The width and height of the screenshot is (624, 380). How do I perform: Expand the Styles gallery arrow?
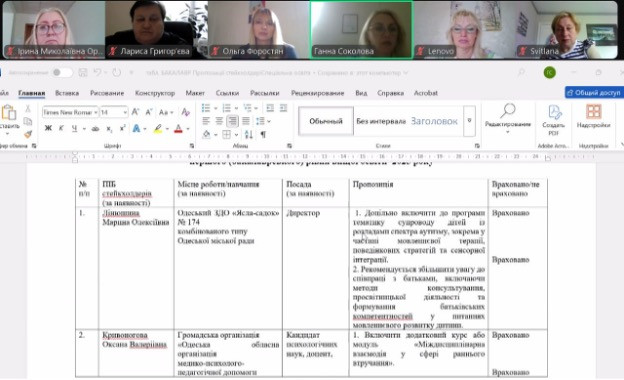click(470, 121)
